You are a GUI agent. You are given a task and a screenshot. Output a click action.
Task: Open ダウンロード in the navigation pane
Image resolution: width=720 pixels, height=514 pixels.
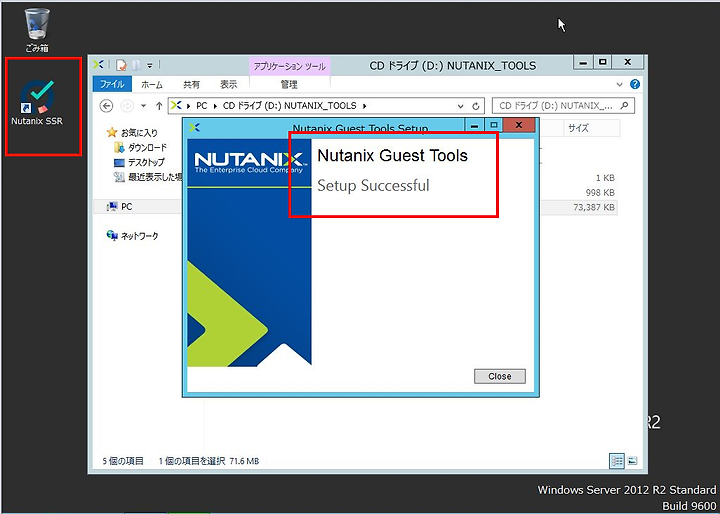tap(141, 147)
